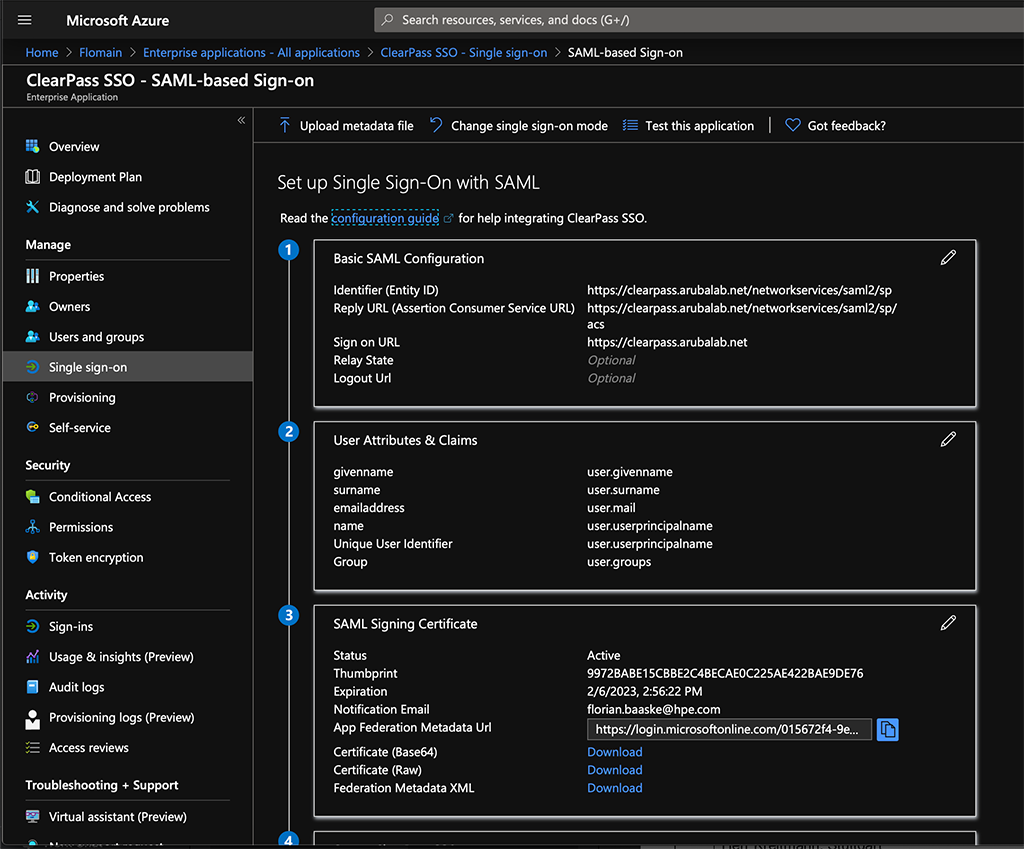Click the Self-service icon
1024x849 pixels.
click(x=32, y=427)
